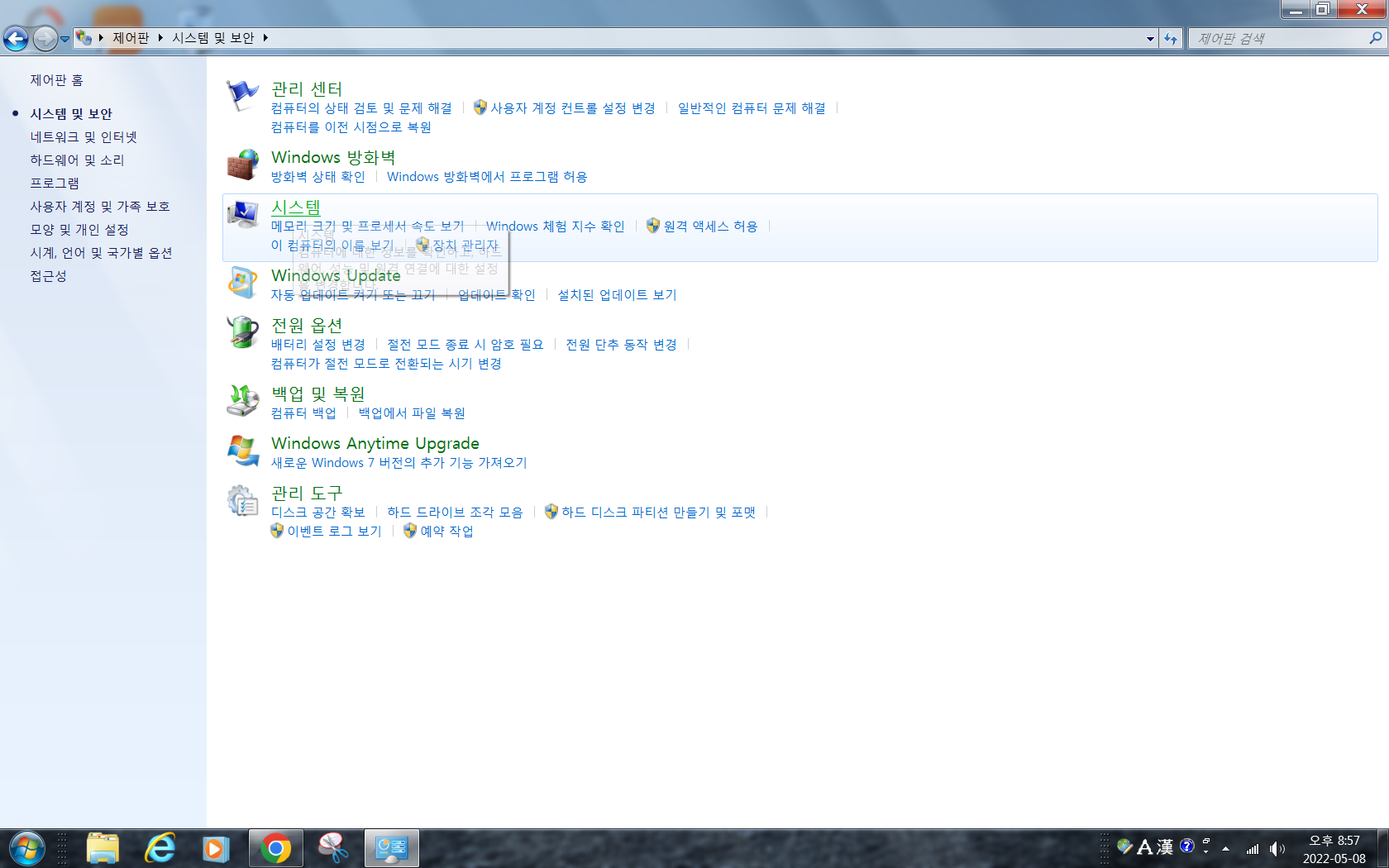Click 설치된 업데이트 보기 link
The image size is (1389, 868).
pos(618,295)
